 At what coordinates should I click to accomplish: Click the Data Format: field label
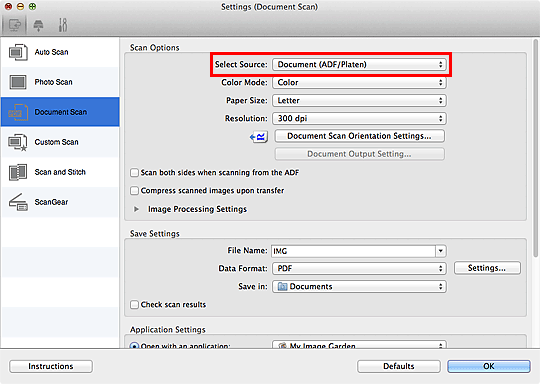(243, 269)
